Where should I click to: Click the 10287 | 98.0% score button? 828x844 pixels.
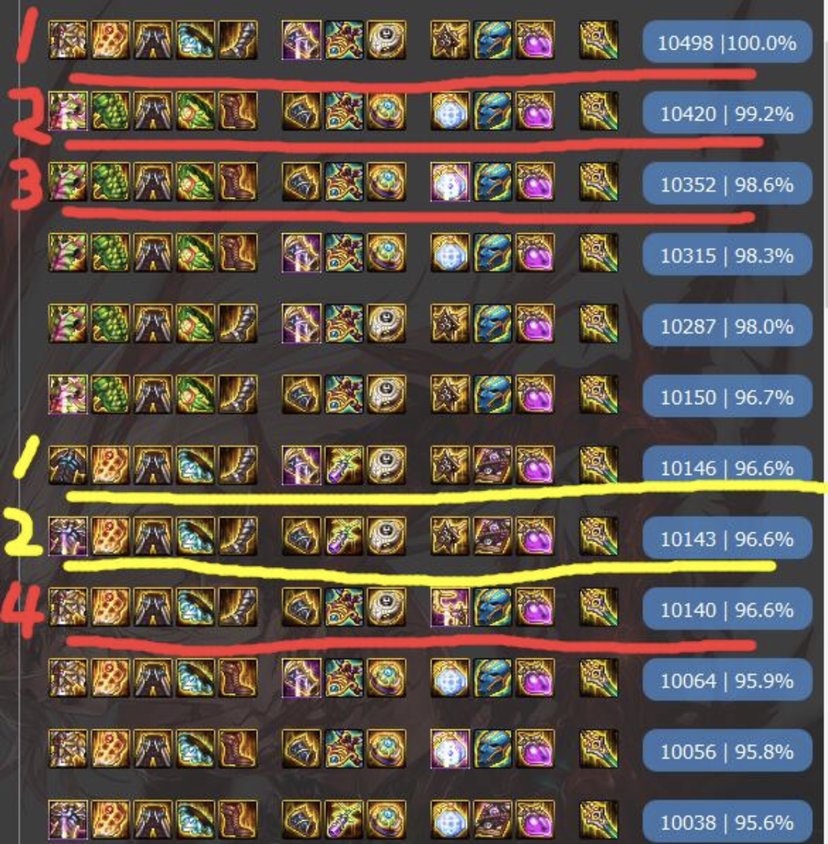pos(727,326)
